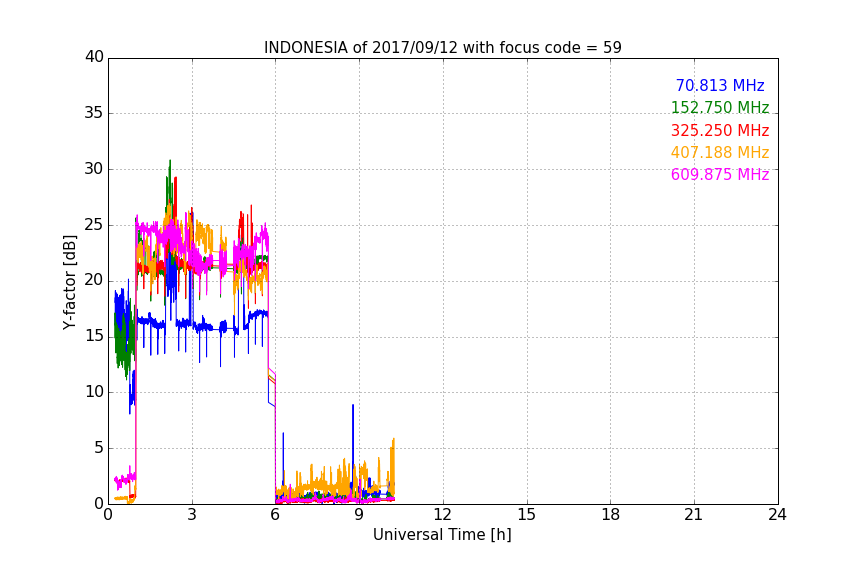Screen dimensions: 864x576
Task: Select the 325.250 MHz legend label
Action: tap(720, 131)
